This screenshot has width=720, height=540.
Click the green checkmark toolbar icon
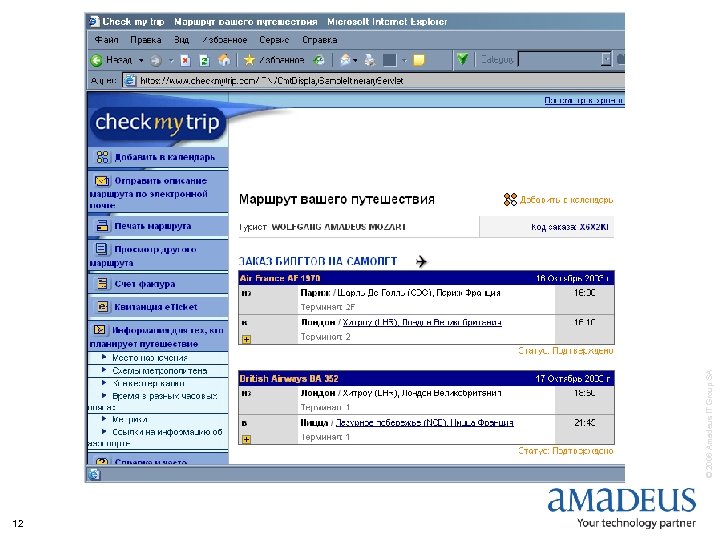coord(462,59)
